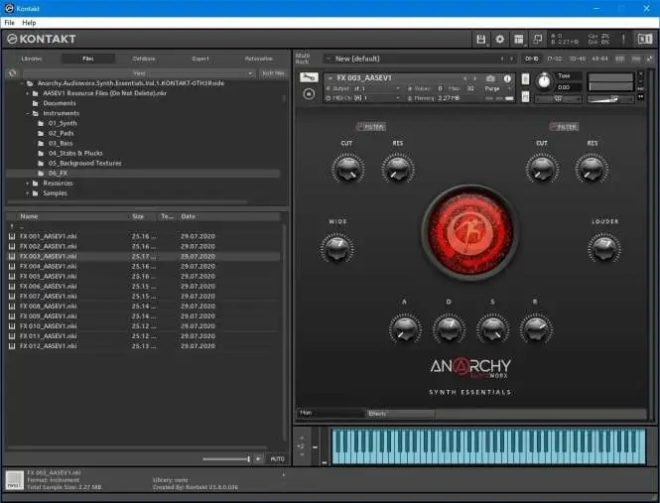
Task: Click the preview volume slider beside AUTO
Action: coord(226,459)
